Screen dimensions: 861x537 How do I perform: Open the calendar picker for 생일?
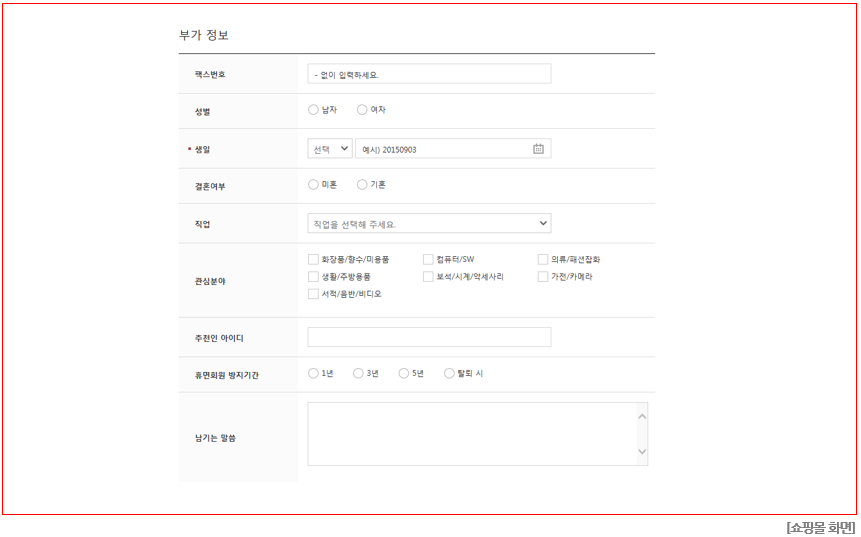538,149
